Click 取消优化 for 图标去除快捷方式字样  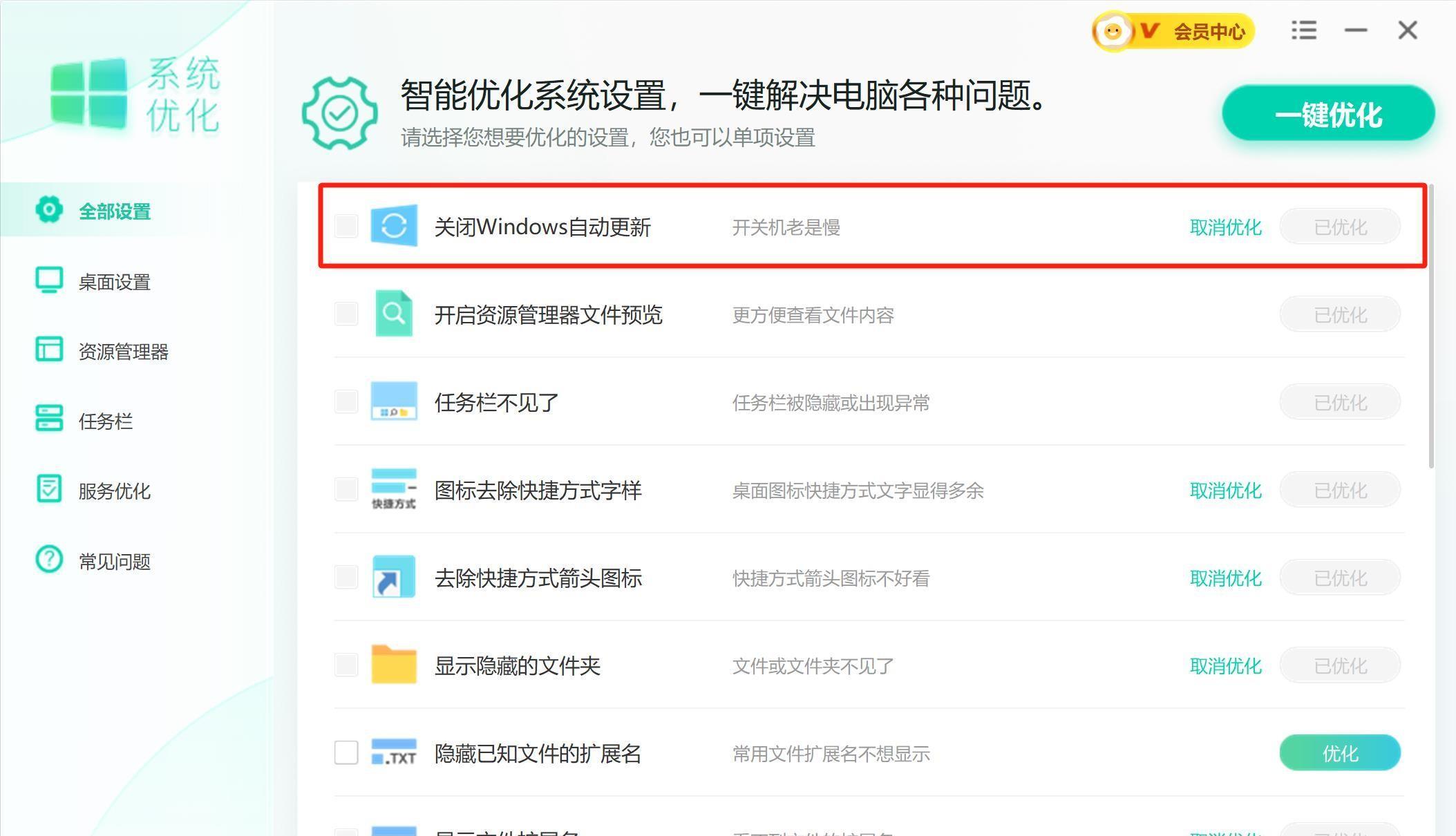click(1226, 491)
